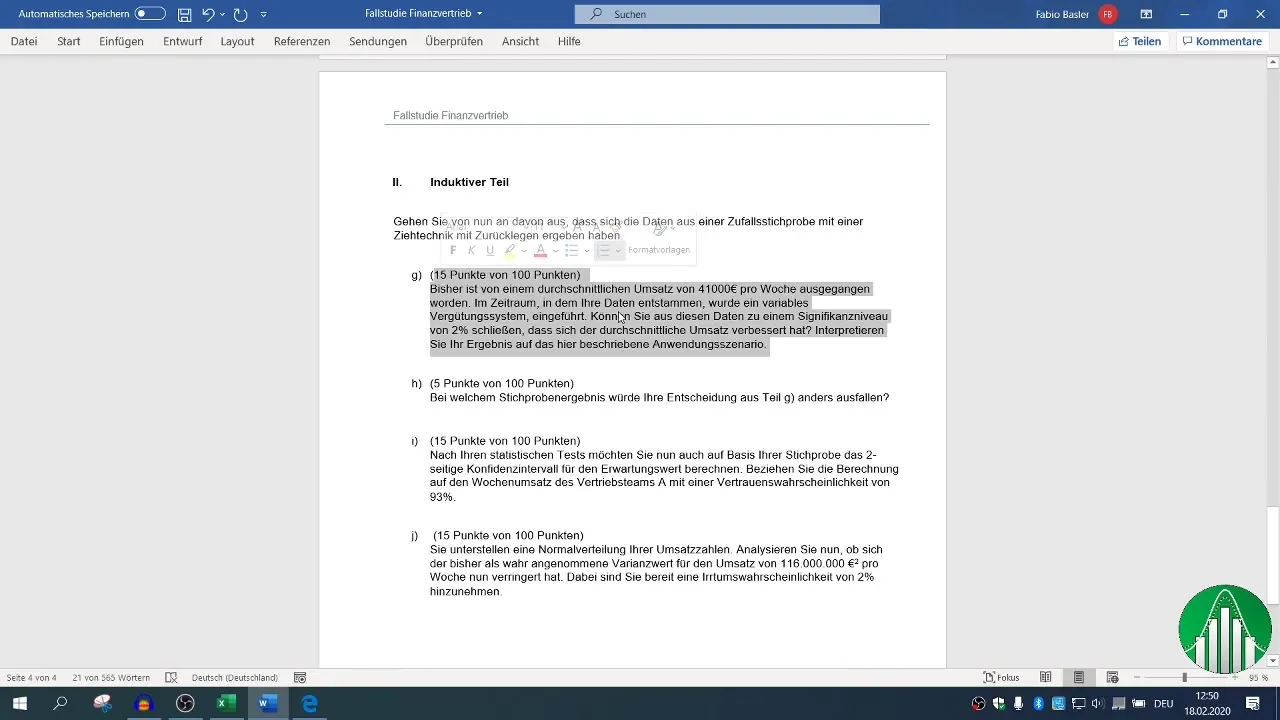Switch to Read Mode view icon
The width and height of the screenshot is (1280, 720).
click(1046, 677)
